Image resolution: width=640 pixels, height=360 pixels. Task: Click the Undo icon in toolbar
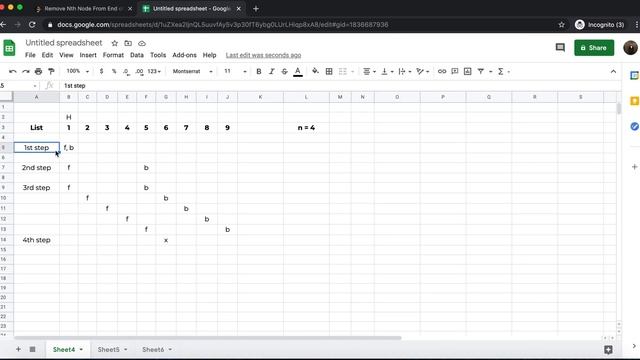(13, 71)
